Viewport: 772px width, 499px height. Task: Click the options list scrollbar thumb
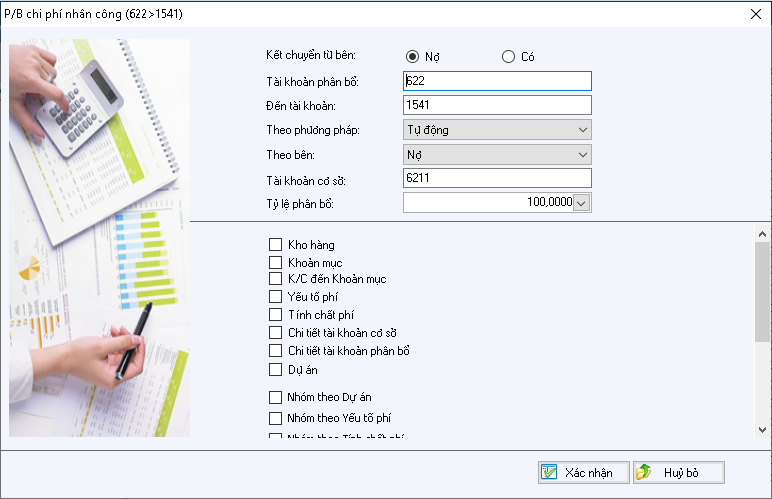pyautogui.click(x=762, y=291)
